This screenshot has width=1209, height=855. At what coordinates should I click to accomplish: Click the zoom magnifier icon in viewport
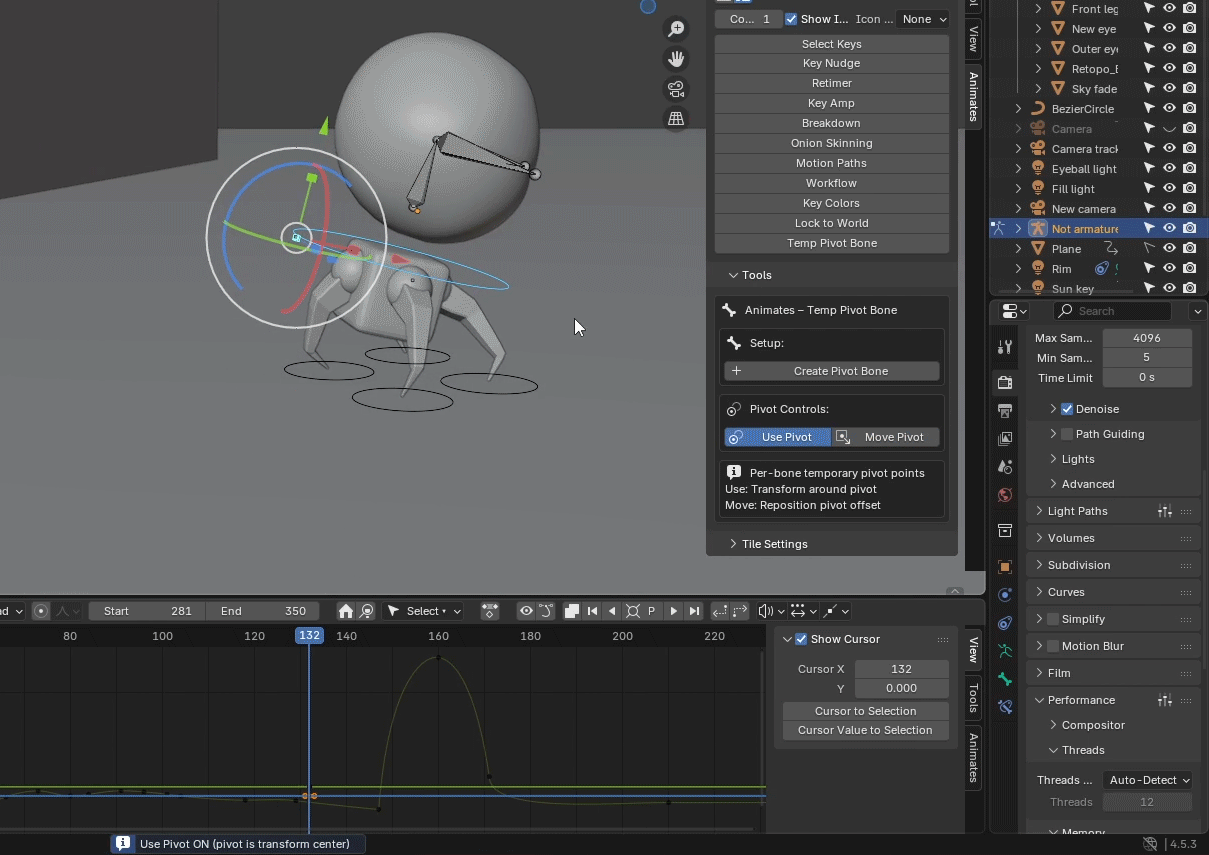coord(677,30)
